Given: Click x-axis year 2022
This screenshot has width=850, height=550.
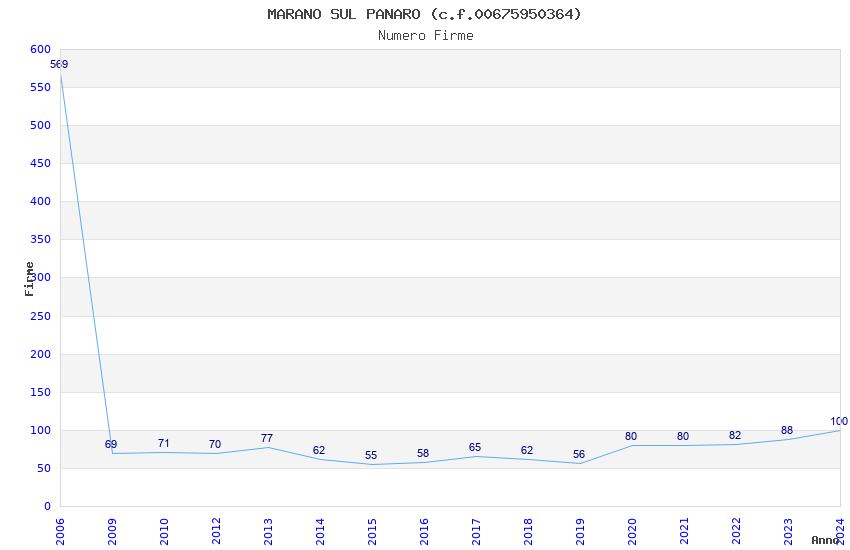Looking at the screenshot, I should [x=736, y=532].
